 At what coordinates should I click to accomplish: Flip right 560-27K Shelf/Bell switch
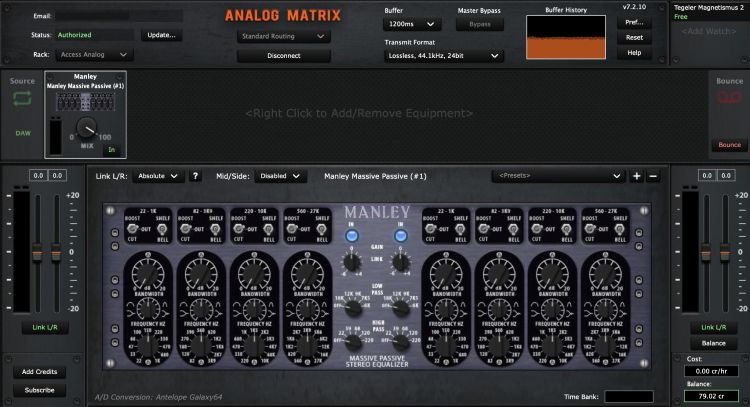[619, 229]
